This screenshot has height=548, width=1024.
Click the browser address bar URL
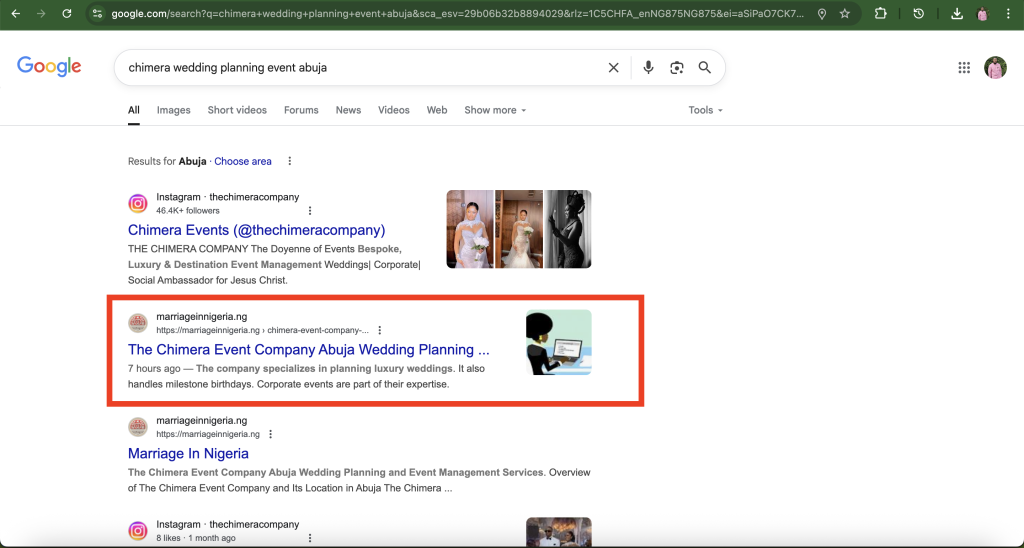(x=457, y=13)
